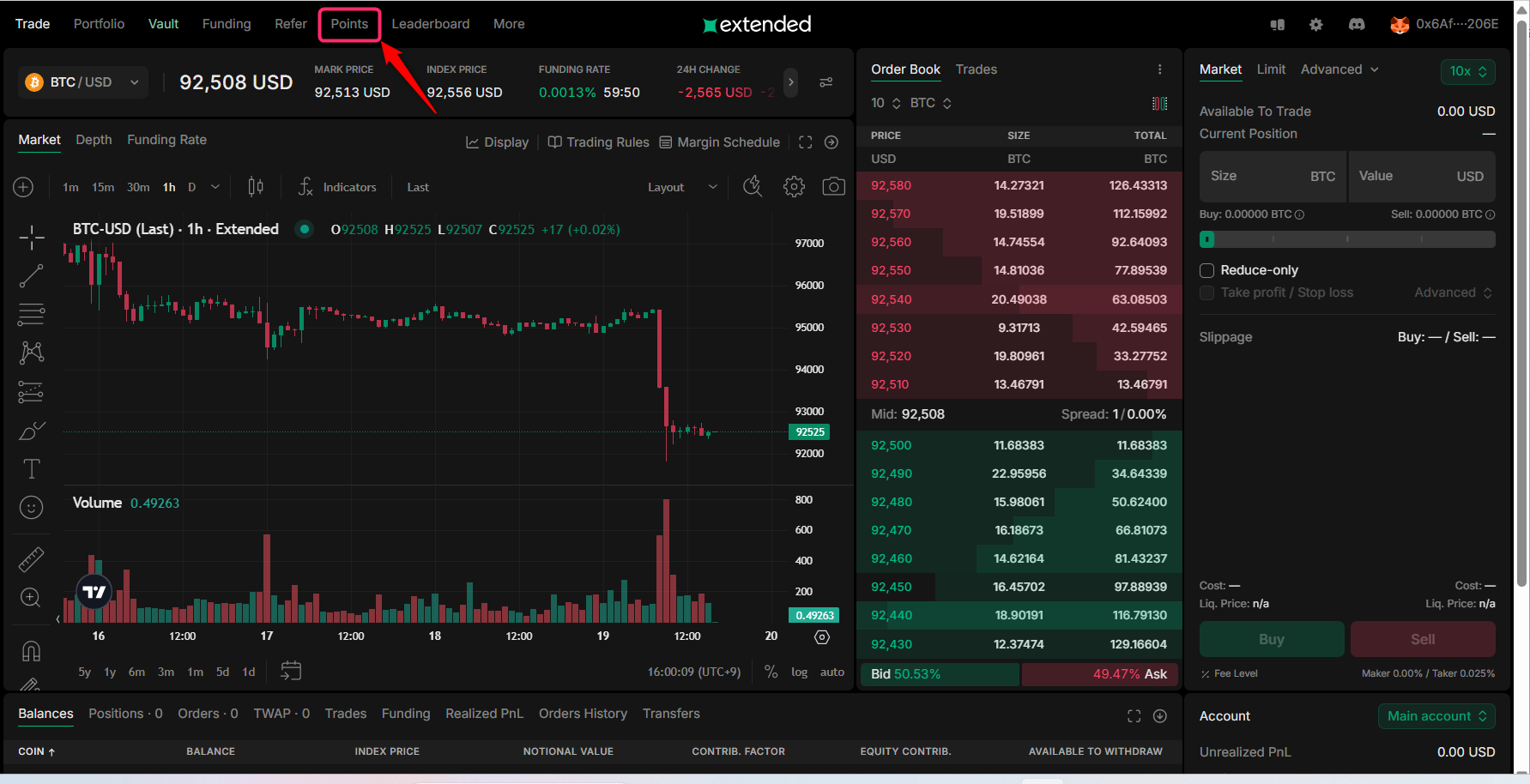Viewport: 1530px width, 784px height.
Task: Select the ruler measure tool
Action: (x=32, y=559)
